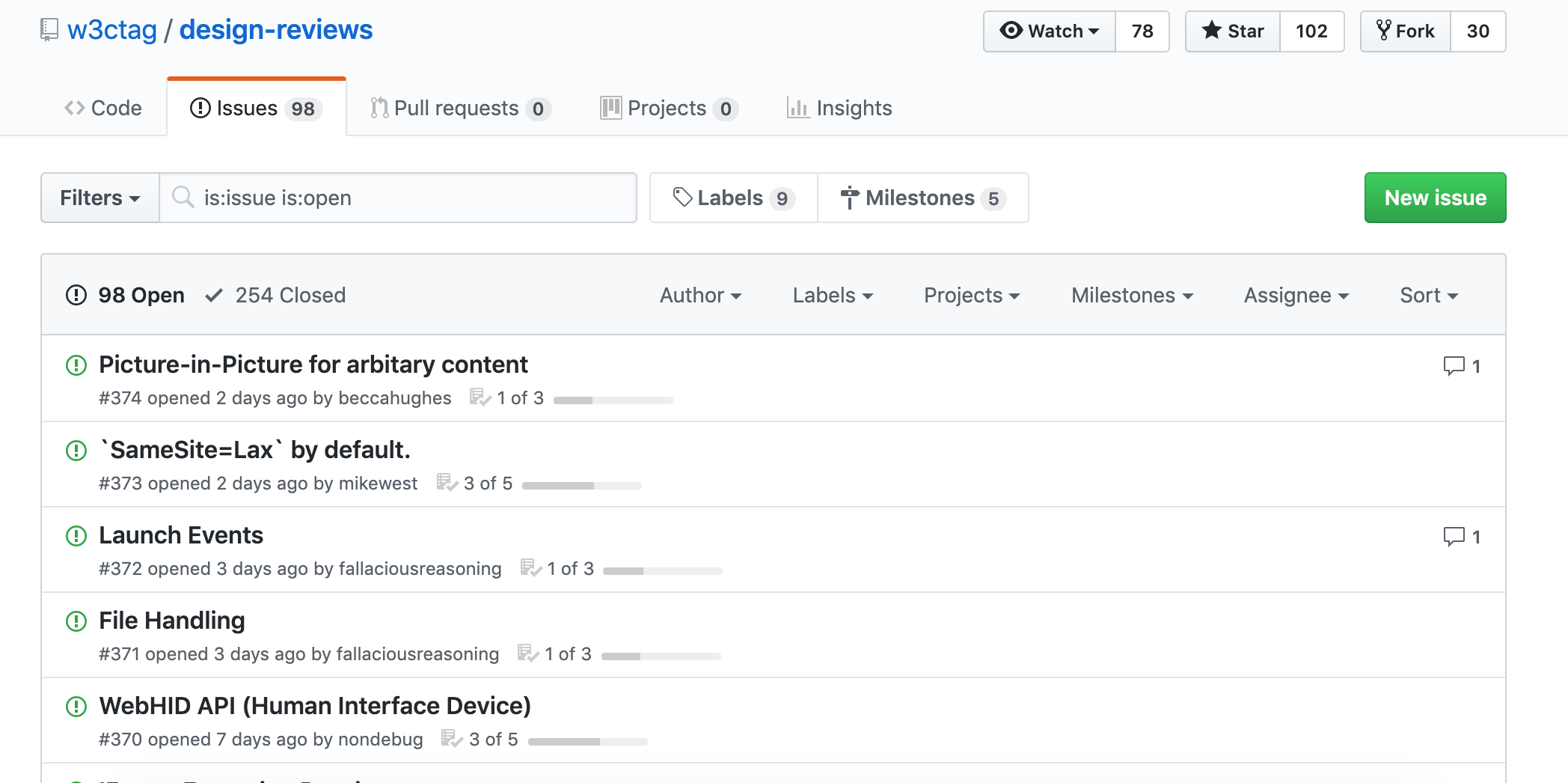Click the stargazers count 102
This screenshot has width=1568, height=783.
click(x=1311, y=31)
